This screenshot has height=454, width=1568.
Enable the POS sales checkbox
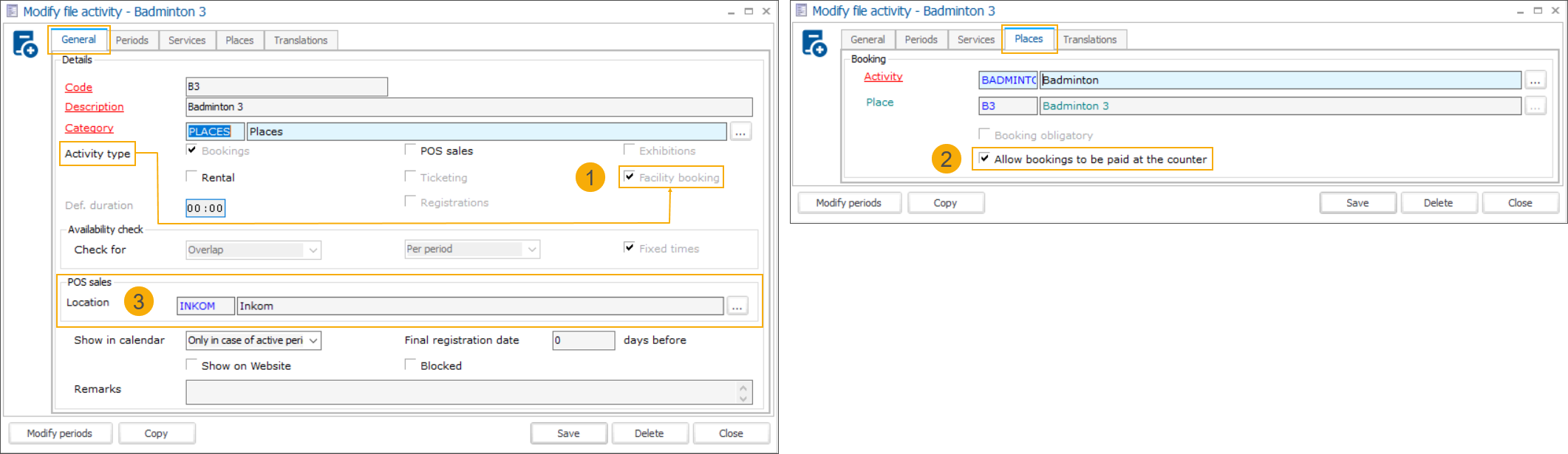point(410,150)
